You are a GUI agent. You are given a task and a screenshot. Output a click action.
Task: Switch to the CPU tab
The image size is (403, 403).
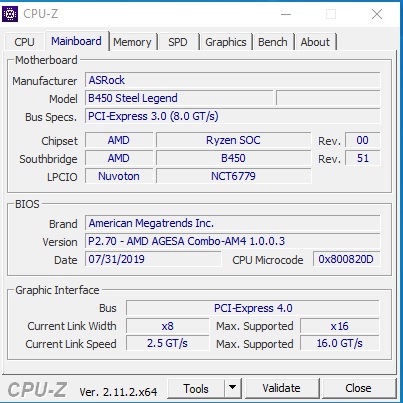click(x=24, y=42)
